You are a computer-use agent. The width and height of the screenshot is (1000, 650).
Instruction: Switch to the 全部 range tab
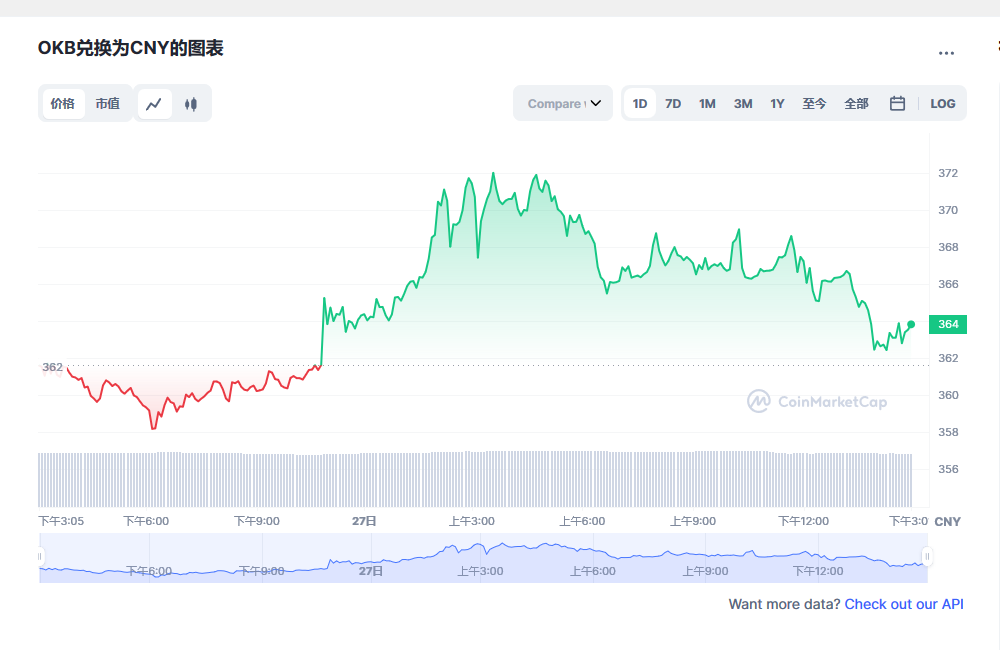(x=856, y=103)
